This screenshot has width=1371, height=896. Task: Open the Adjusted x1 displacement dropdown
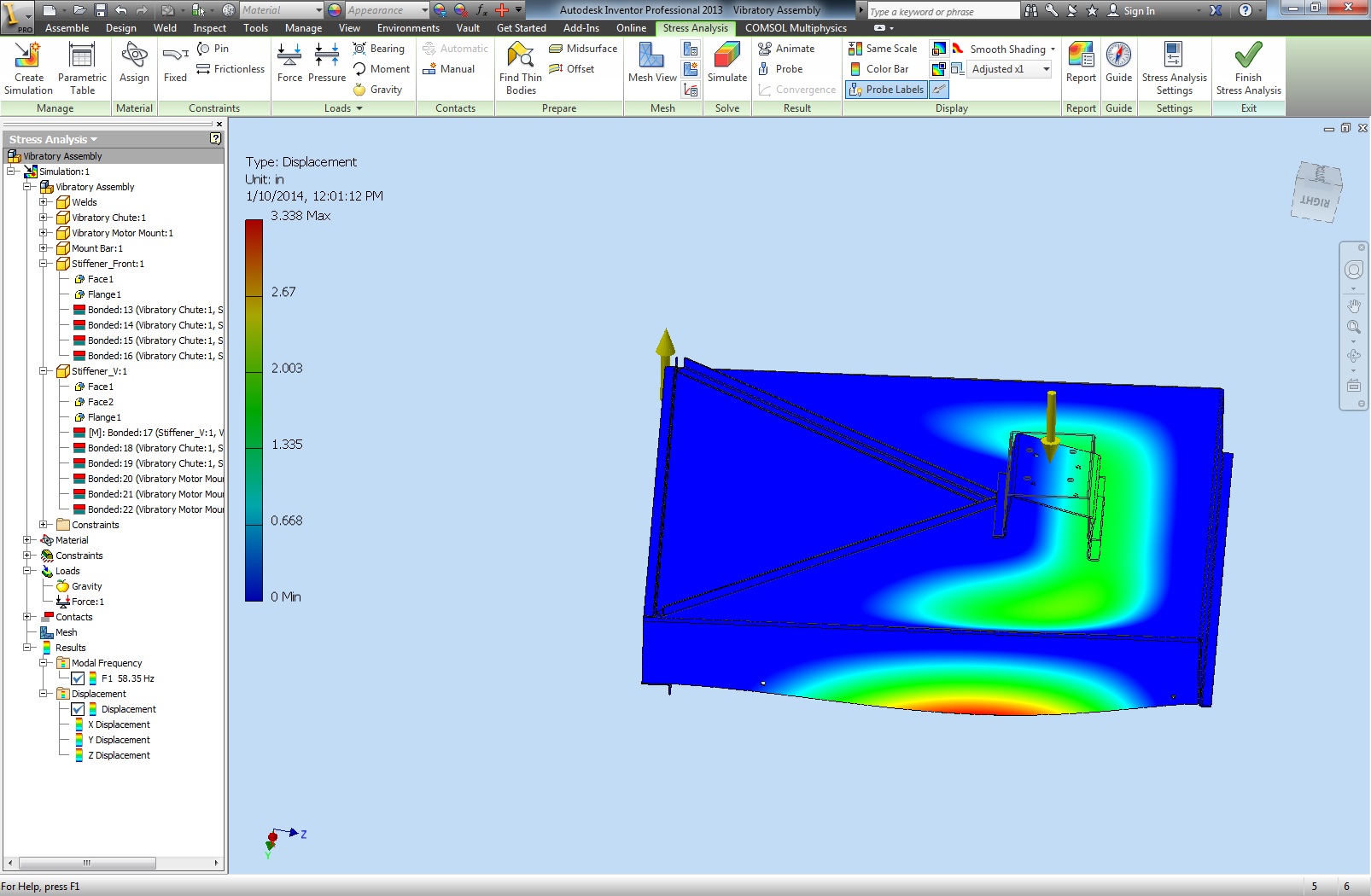(x=1047, y=69)
